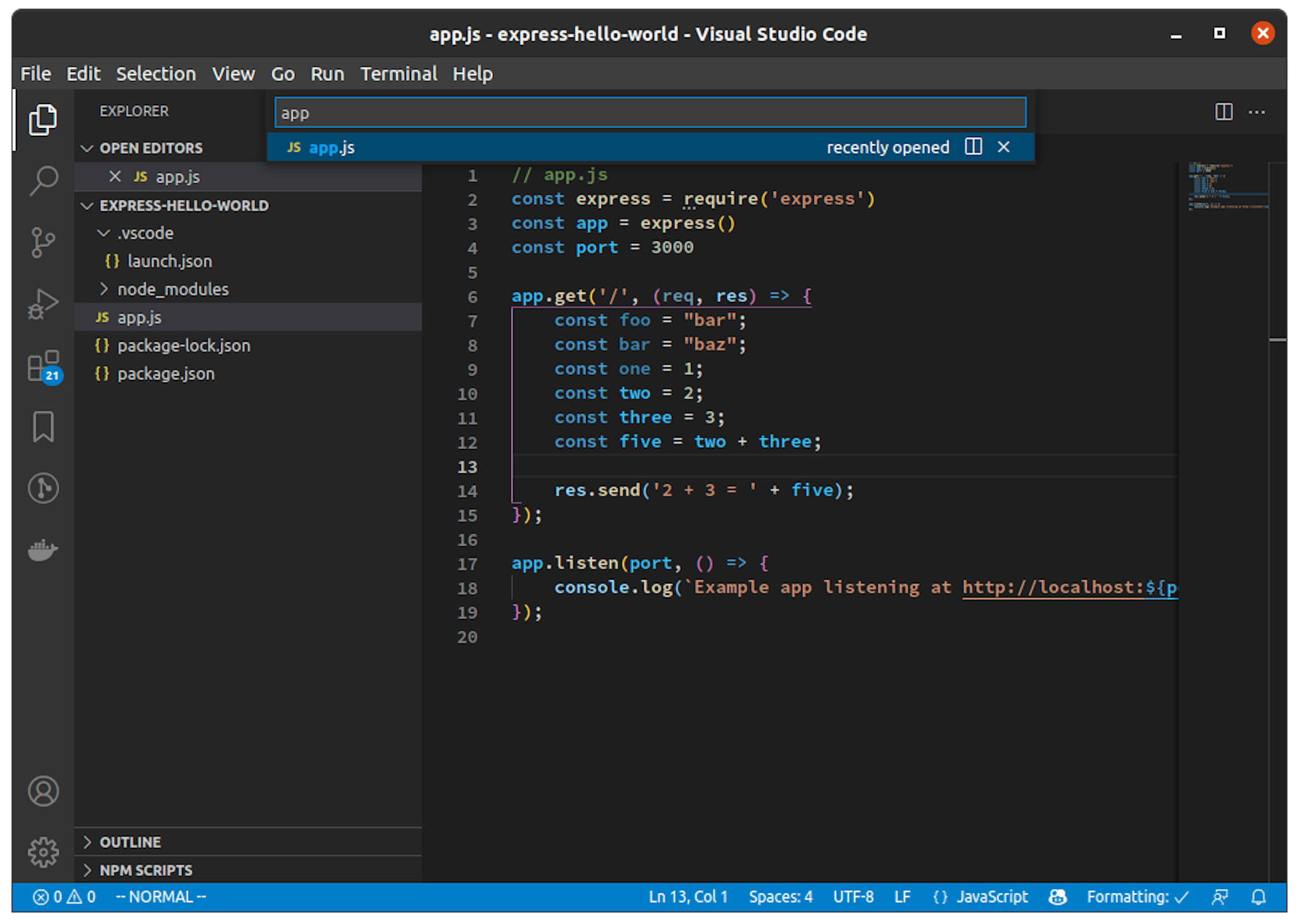Open the Terminal menu
Viewport: 1299px width, 924px height.
tap(398, 74)
